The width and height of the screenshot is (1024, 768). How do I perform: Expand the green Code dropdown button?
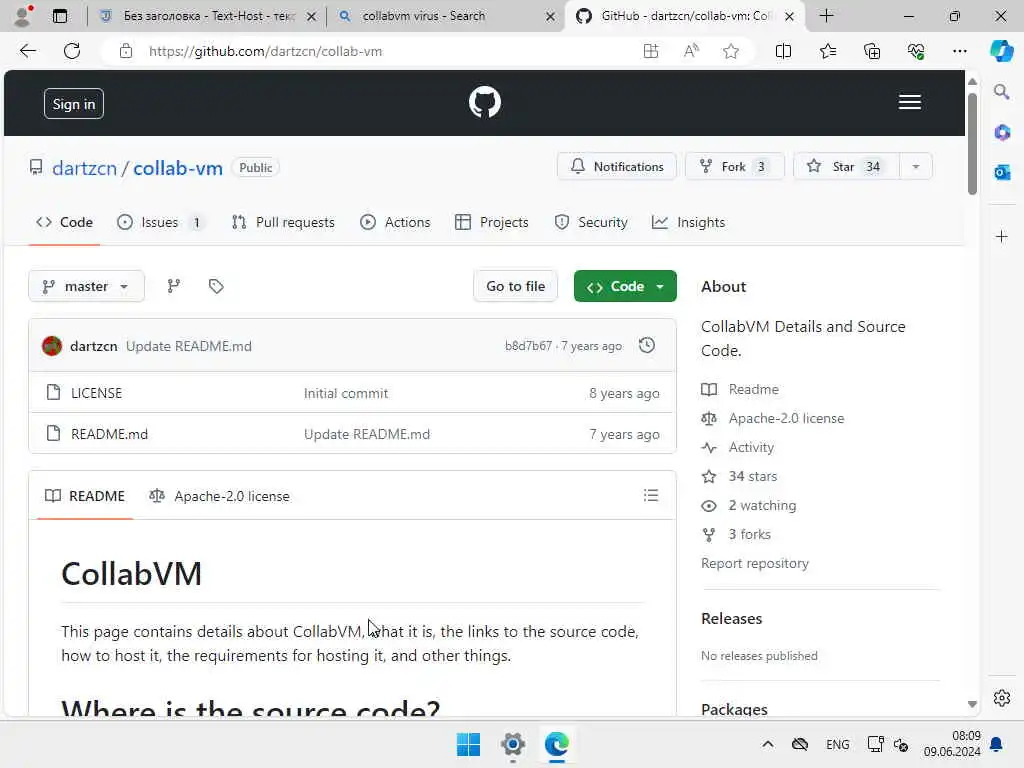pyautogui.click(x=625, y=286)
